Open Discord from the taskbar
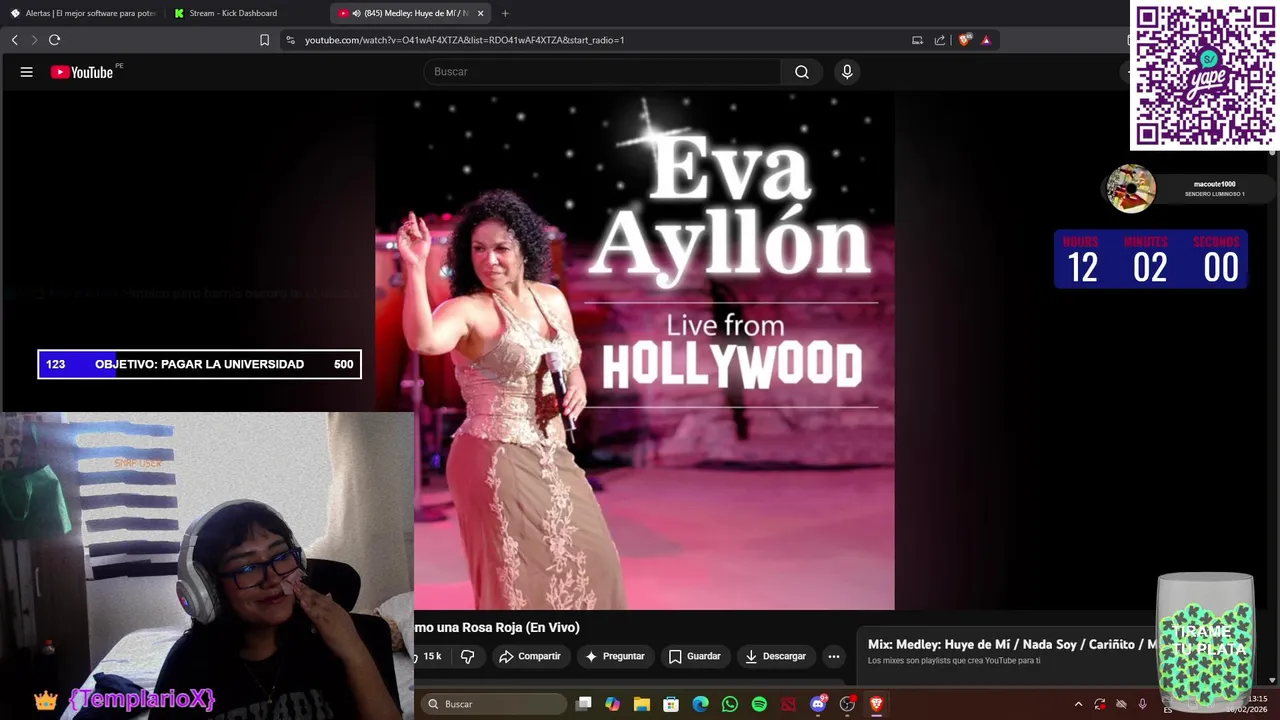This screenshot has width=1280, height=720. [x=818, y=704]
